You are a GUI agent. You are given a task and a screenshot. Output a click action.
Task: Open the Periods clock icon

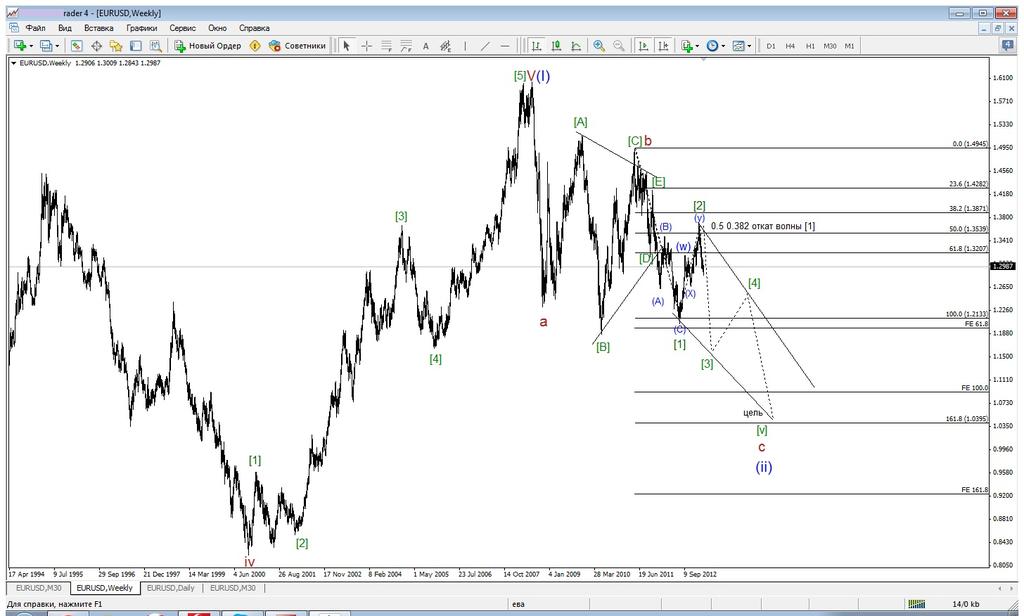712,46
